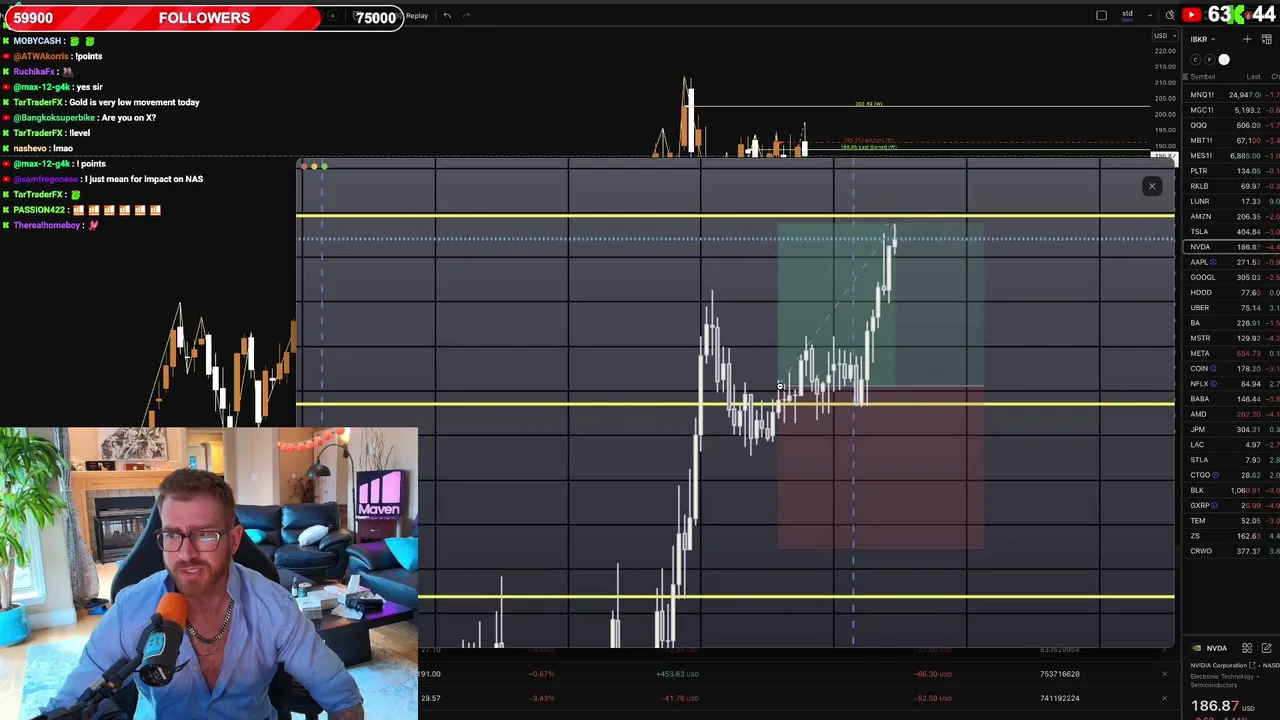Click the layout square icon in the top toolbar
The height and width of the screenshot is (720, 1280).
coord(1101,15)
